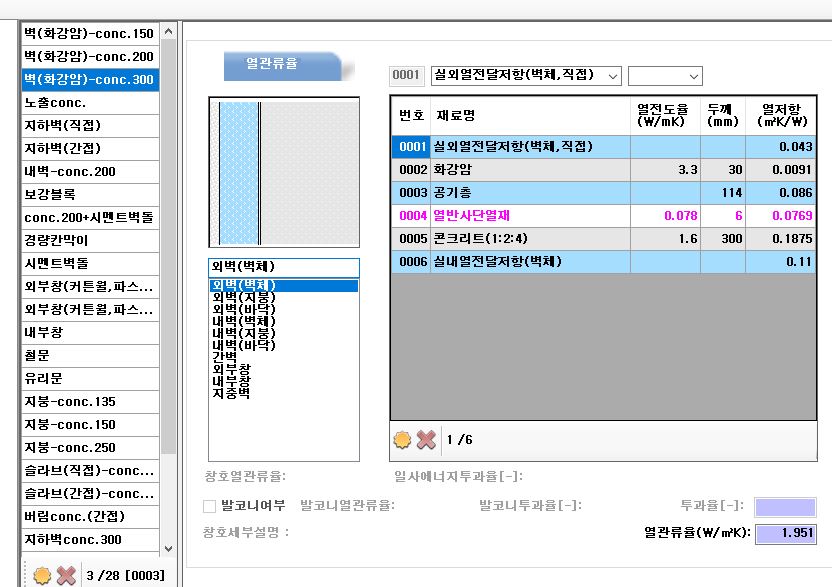Viewport: 832px width, 587px height.
Task: Click the wall cross-section preview image
Action: point(283,172)
